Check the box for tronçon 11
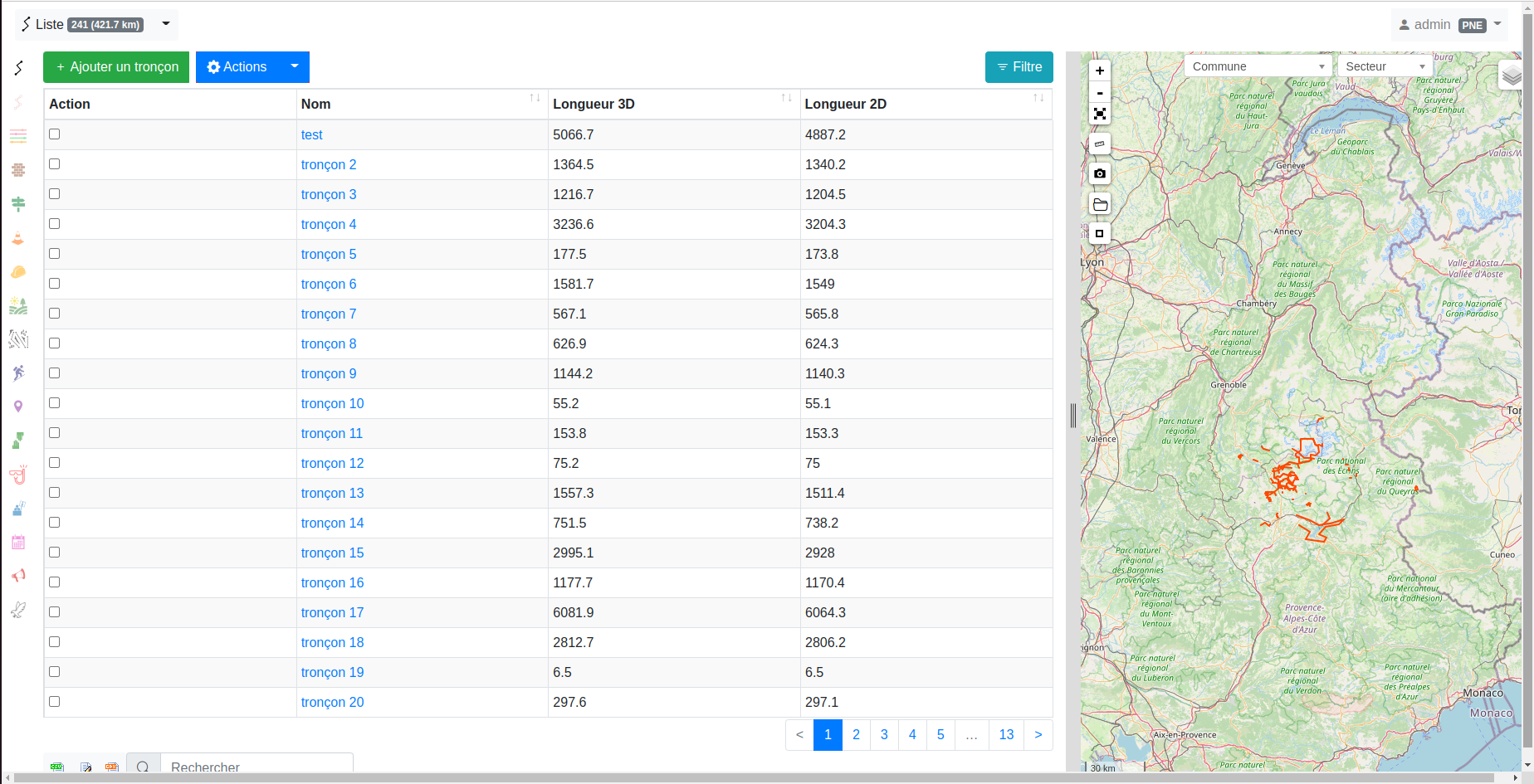 [55, 432]
